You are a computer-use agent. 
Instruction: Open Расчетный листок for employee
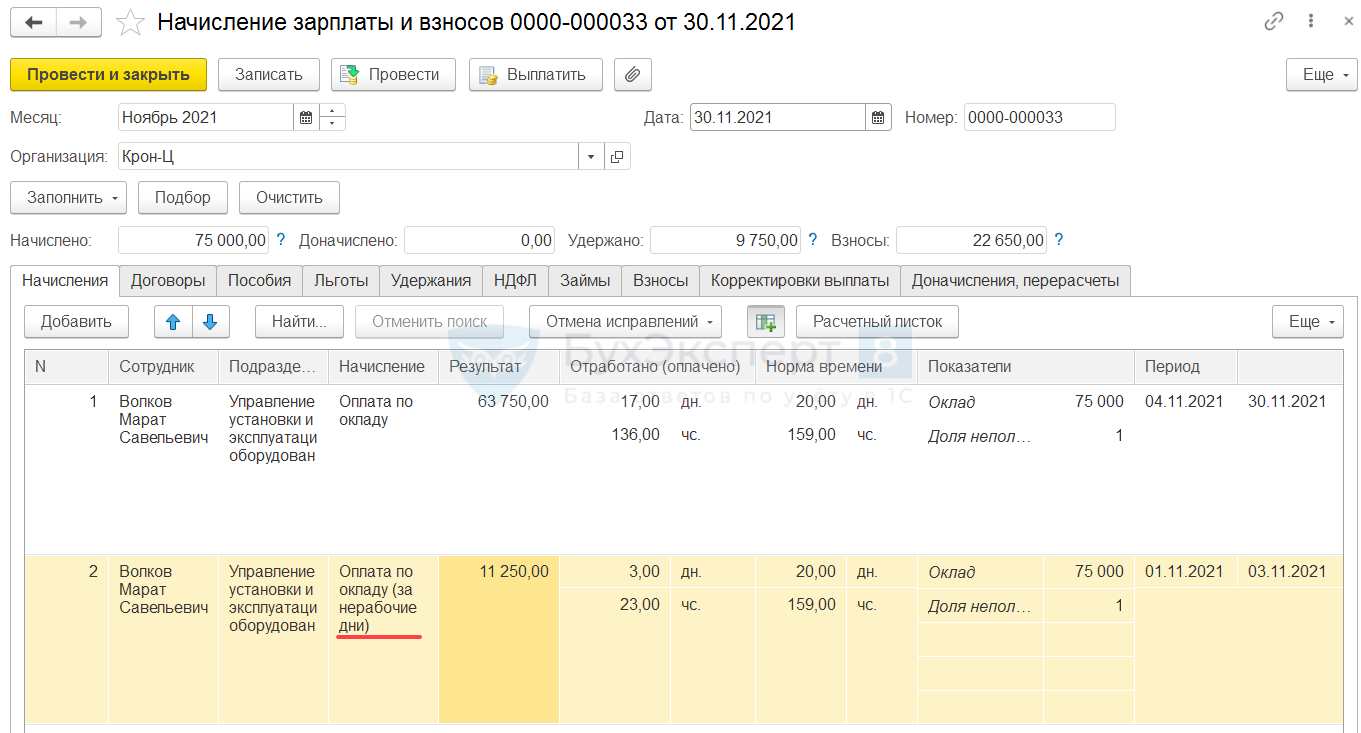pyautogui.click(x=877, y=322)
